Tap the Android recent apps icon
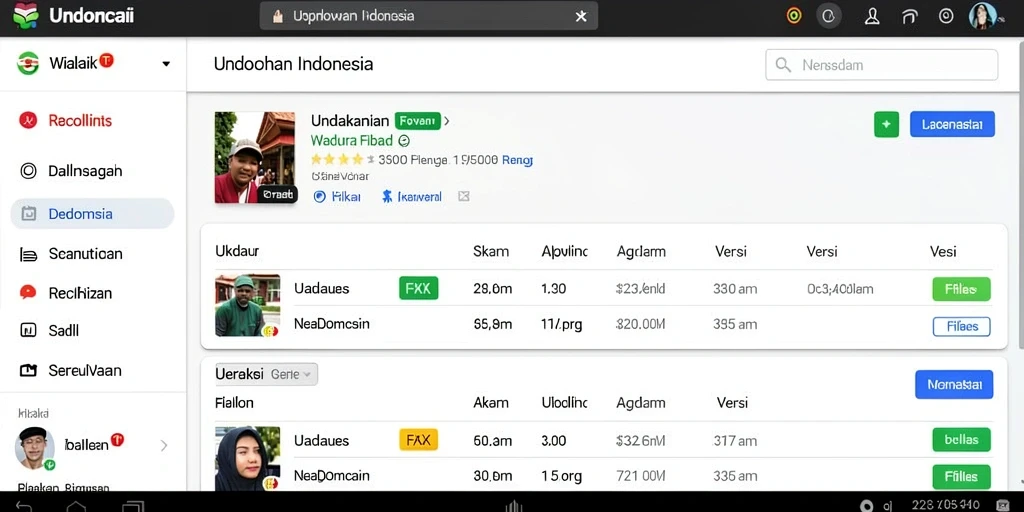Viewport: 1024px width, 512px height. pos(134,506)
